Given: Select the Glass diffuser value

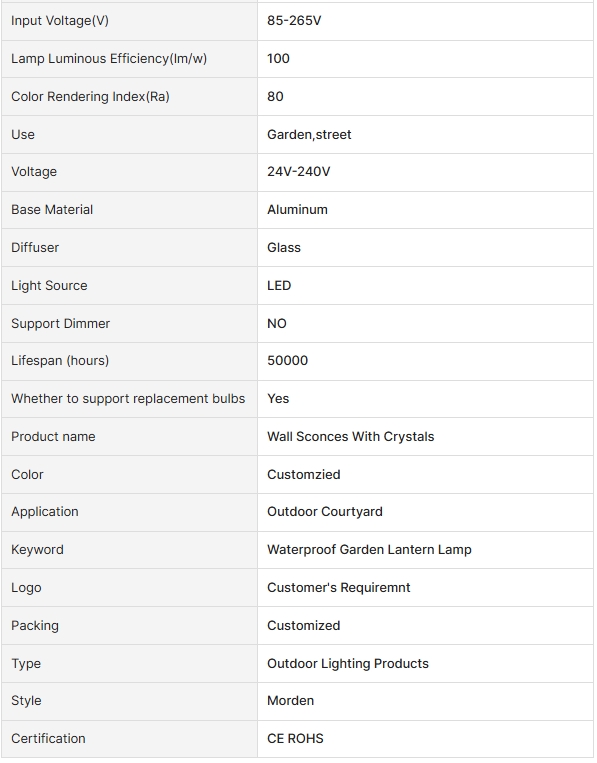Looking at the screenshot, I should tap(284, 248).
